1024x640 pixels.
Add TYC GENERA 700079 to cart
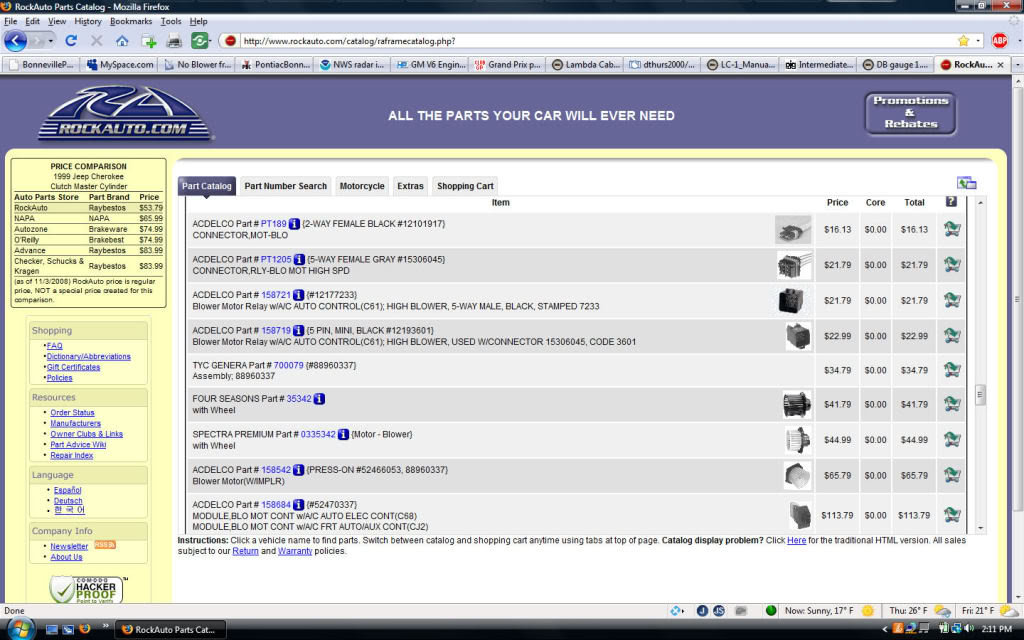[x=952, y=370]
